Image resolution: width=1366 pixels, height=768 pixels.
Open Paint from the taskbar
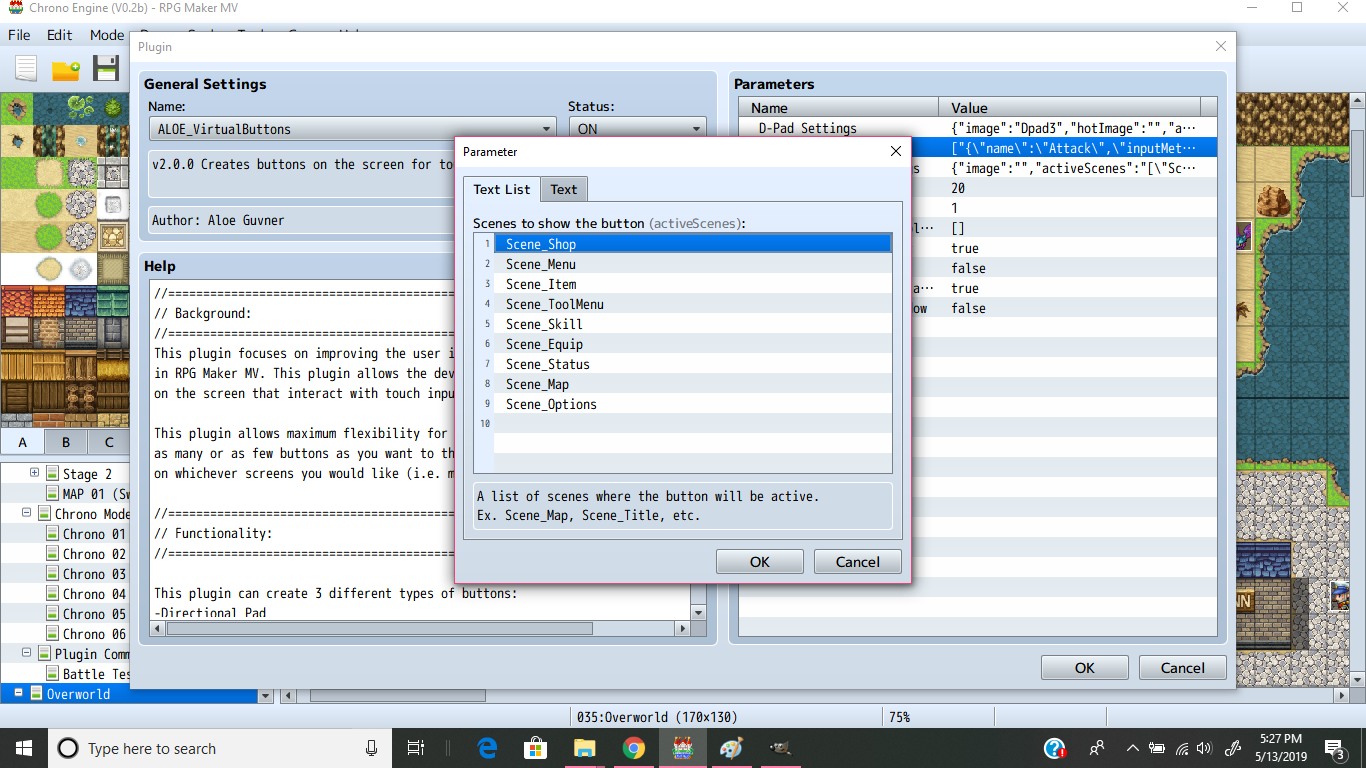point(732,748)
